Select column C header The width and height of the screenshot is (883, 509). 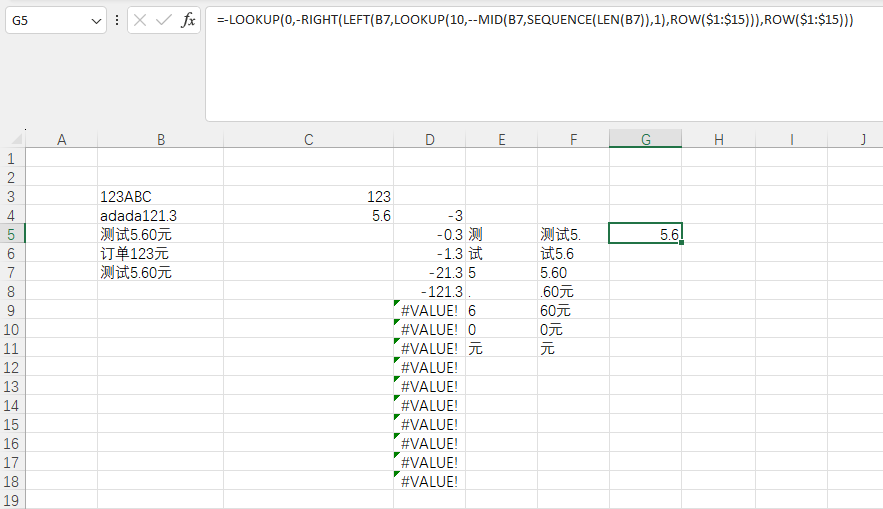click(x=309, y=140)
